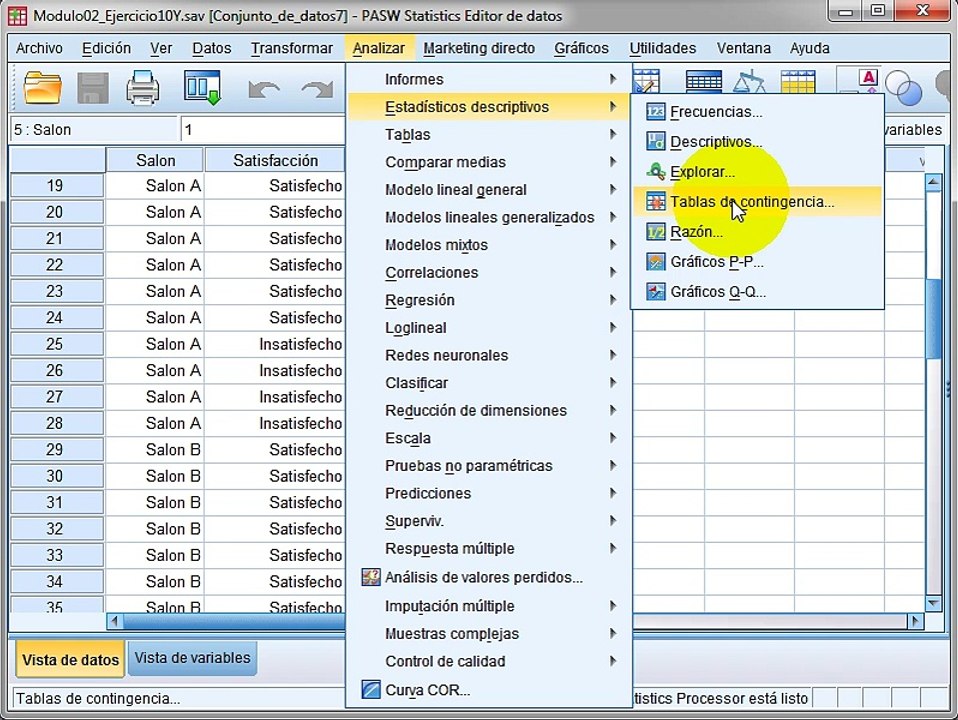Expand the Tablas submenu arrow
958x720 pixels.
612,134
